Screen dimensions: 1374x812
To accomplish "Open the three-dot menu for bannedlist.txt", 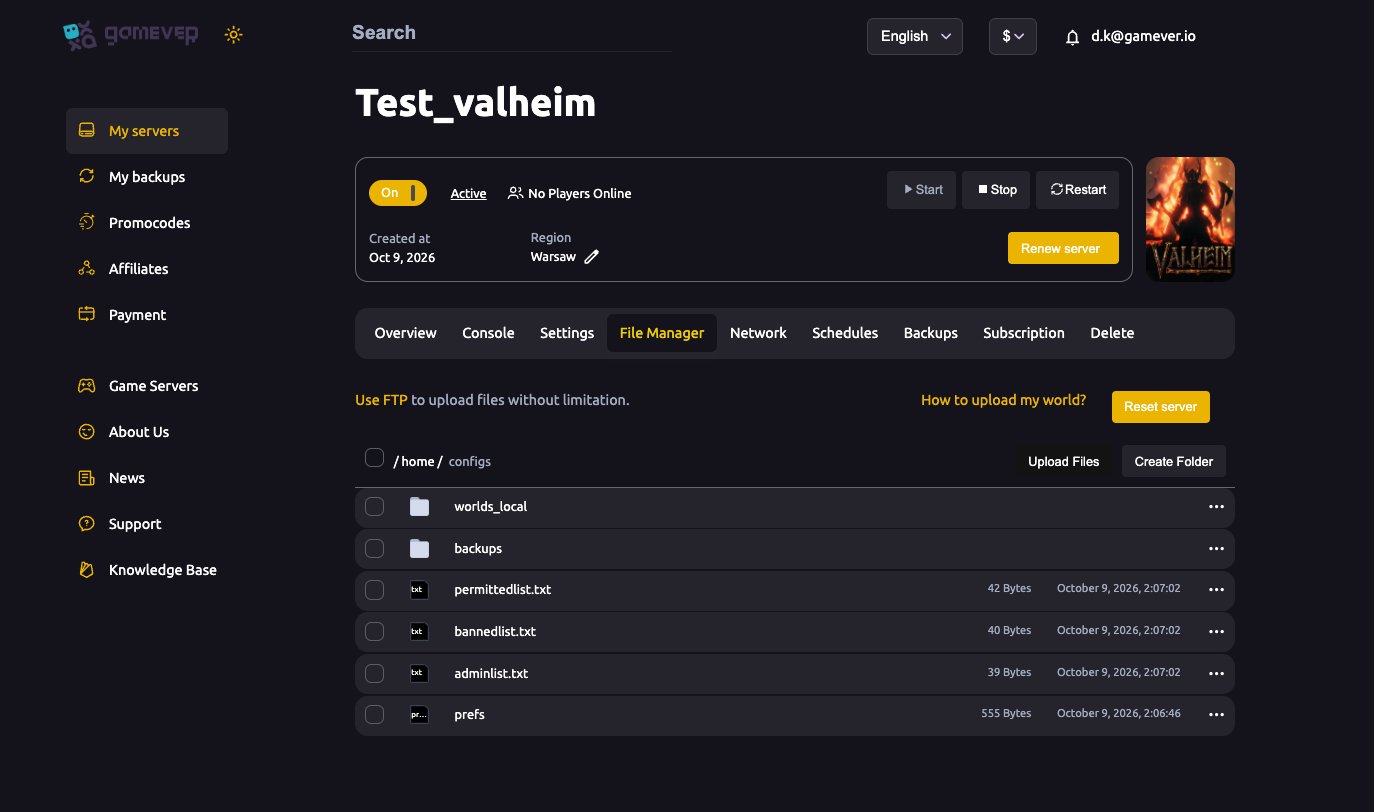I will [x=1216, y=632].
